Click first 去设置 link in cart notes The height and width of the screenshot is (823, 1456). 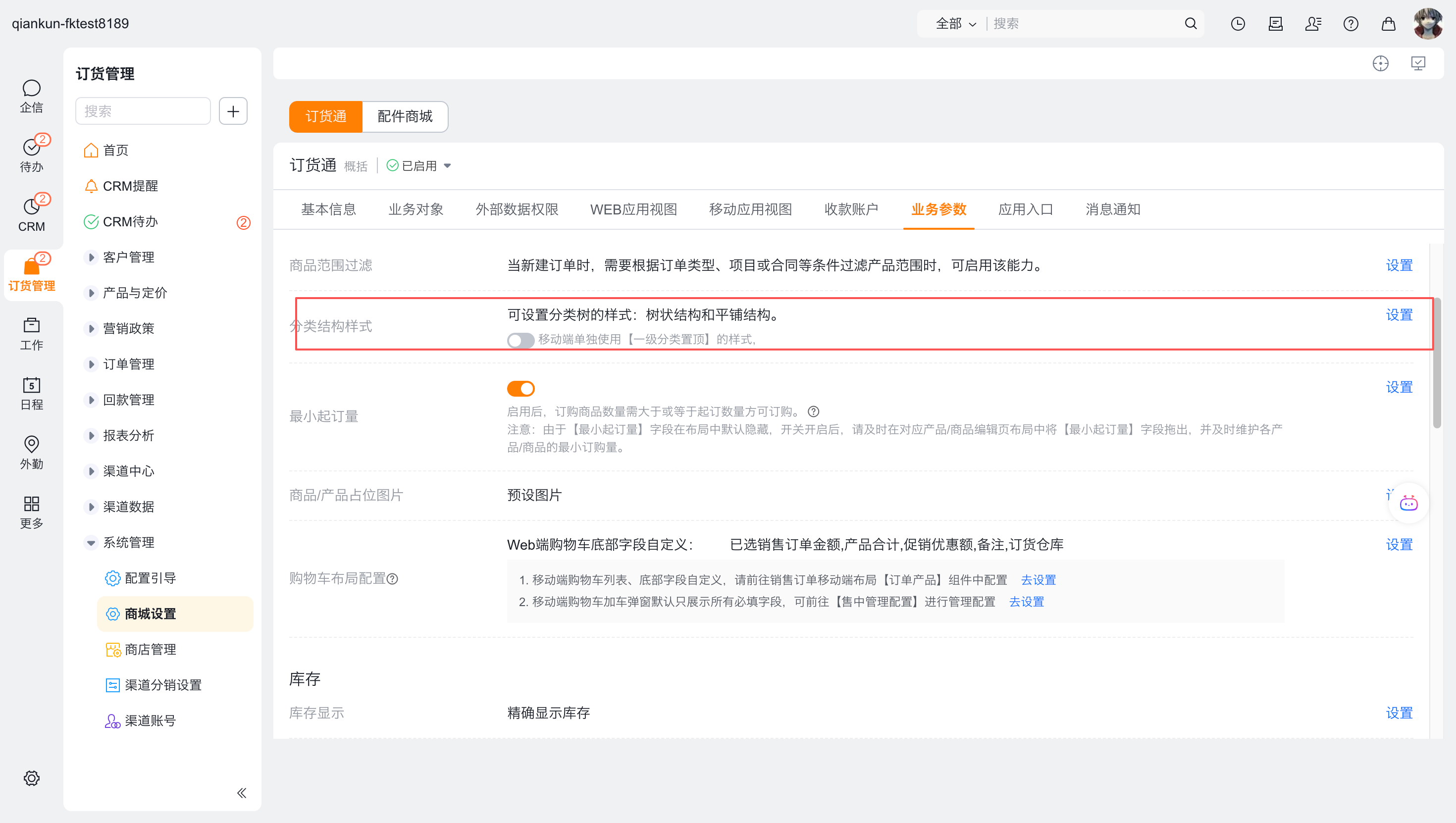coord(1038,580)
